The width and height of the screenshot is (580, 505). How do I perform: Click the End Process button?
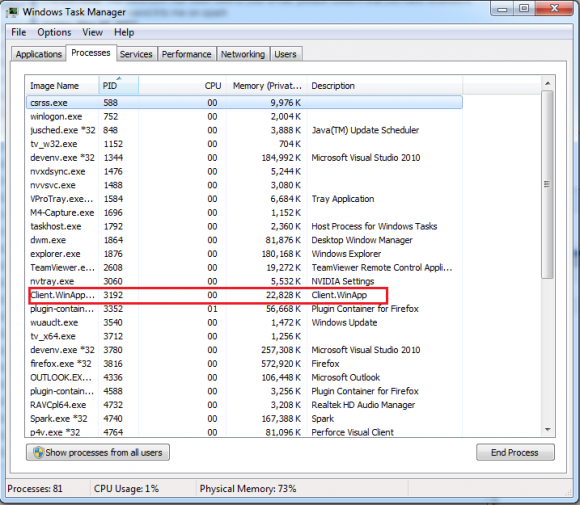coord(515,452)
